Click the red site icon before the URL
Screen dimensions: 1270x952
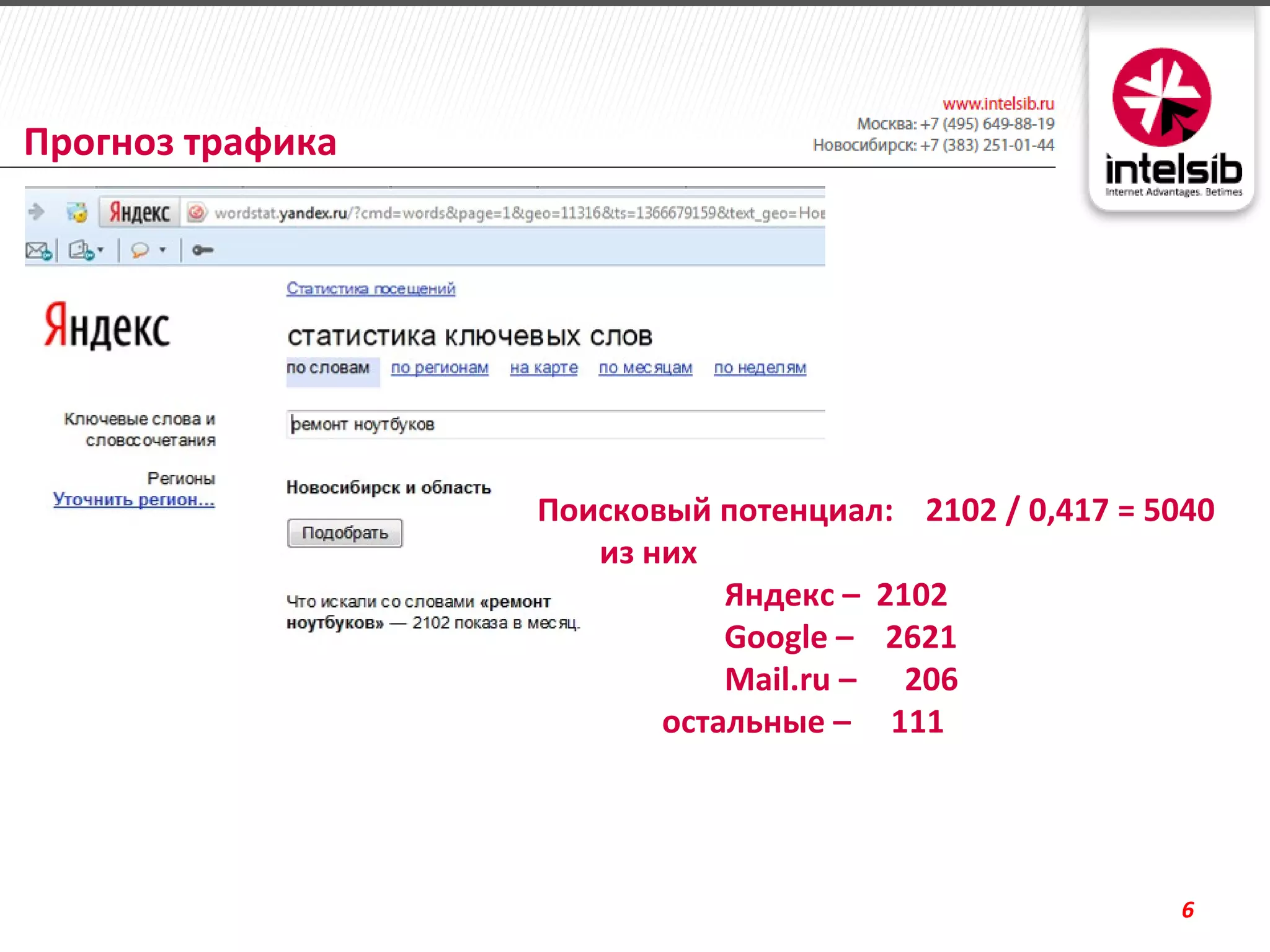tap(197, 213)
